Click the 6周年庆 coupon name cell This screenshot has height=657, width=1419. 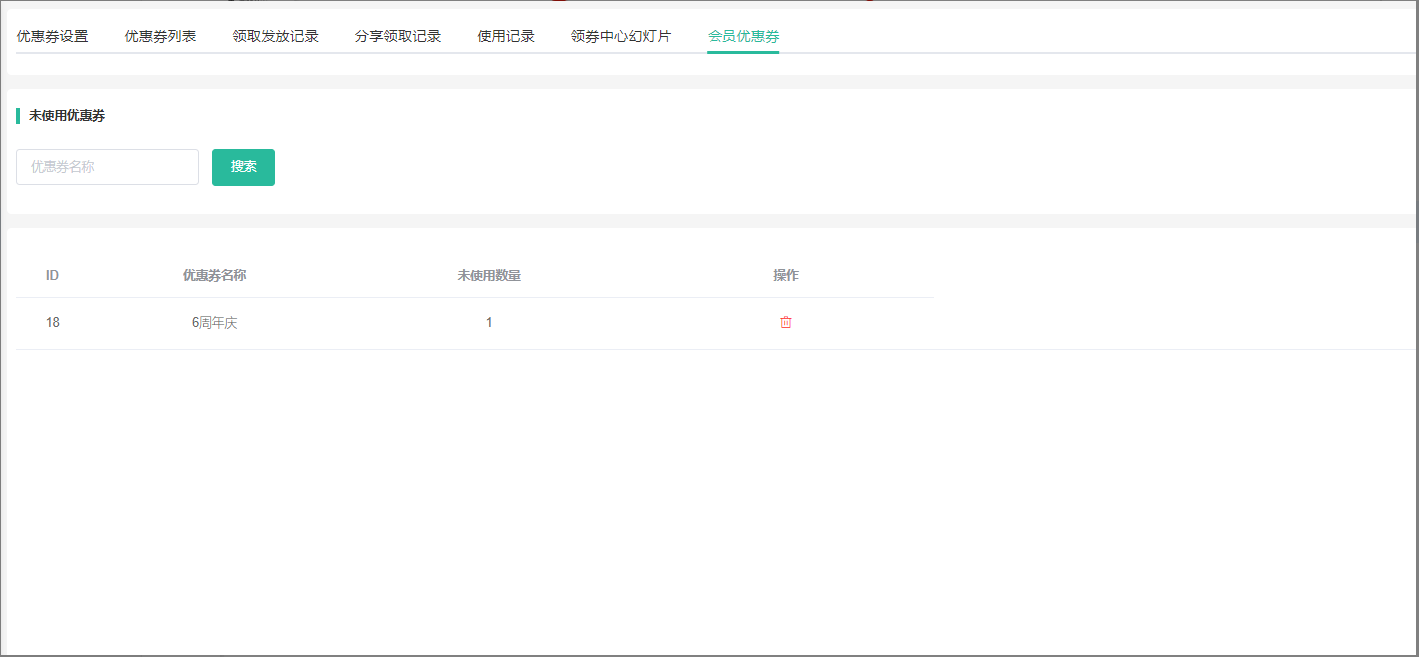[214, 323]
